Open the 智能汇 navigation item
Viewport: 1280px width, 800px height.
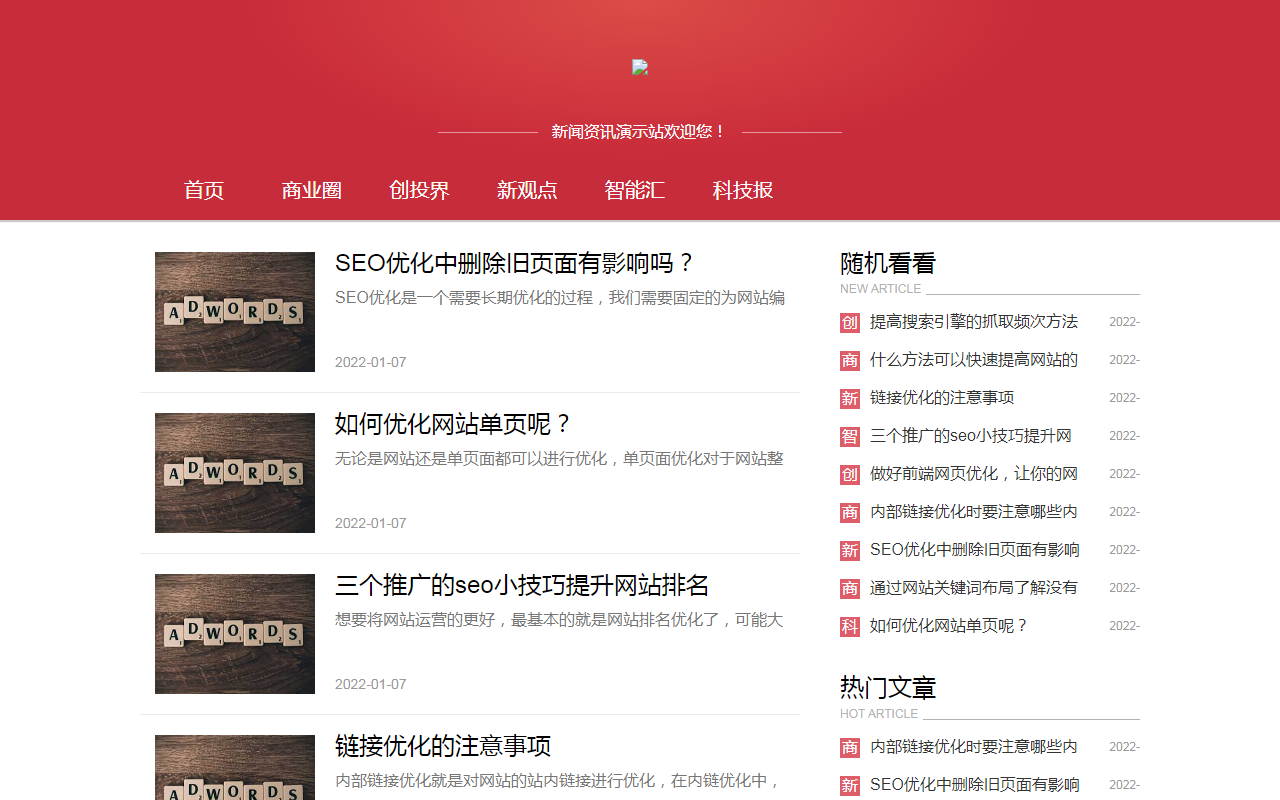[635, 190]
